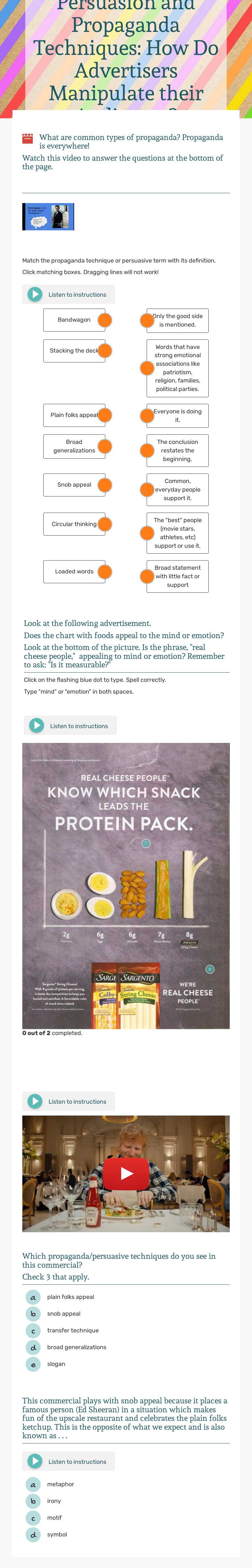
Task: Select the Circular thinking term box
Action: (73, 524)
